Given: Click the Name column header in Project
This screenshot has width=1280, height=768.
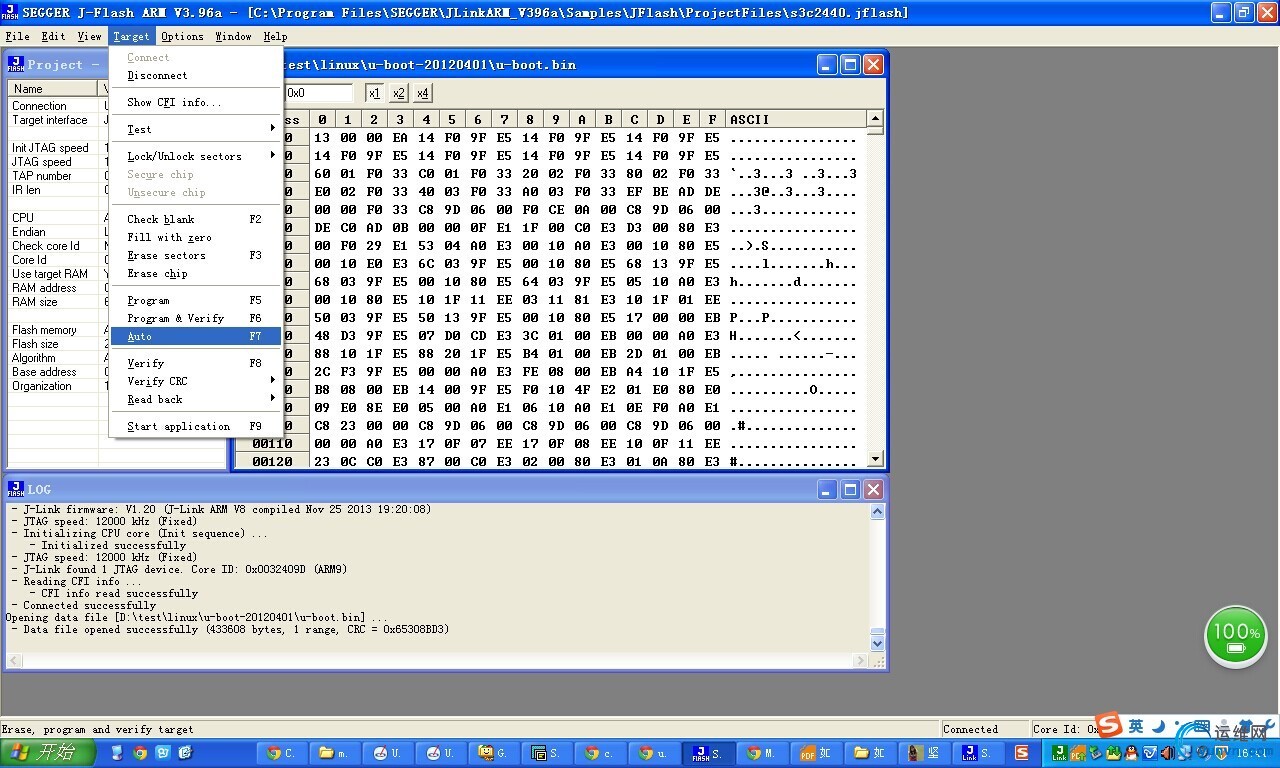Looking at the screenshot, I should pyautogui.click(x=54, y=89).
